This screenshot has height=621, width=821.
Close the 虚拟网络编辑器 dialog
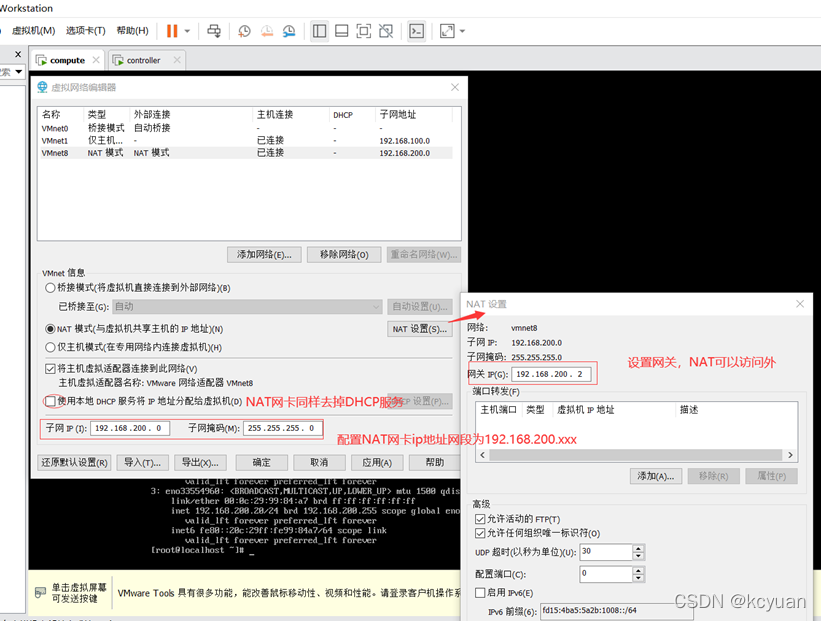(x=454, y=87)
